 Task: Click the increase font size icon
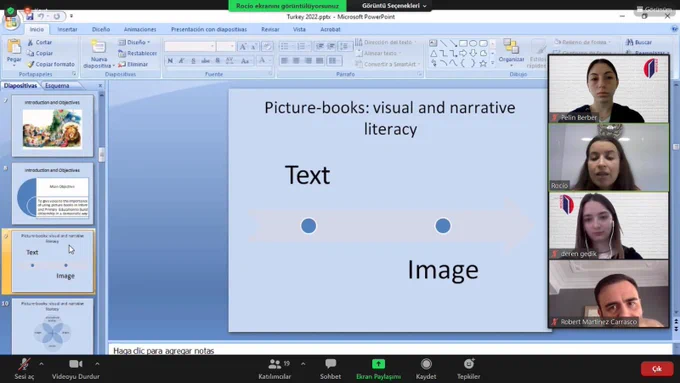point(243,46)
